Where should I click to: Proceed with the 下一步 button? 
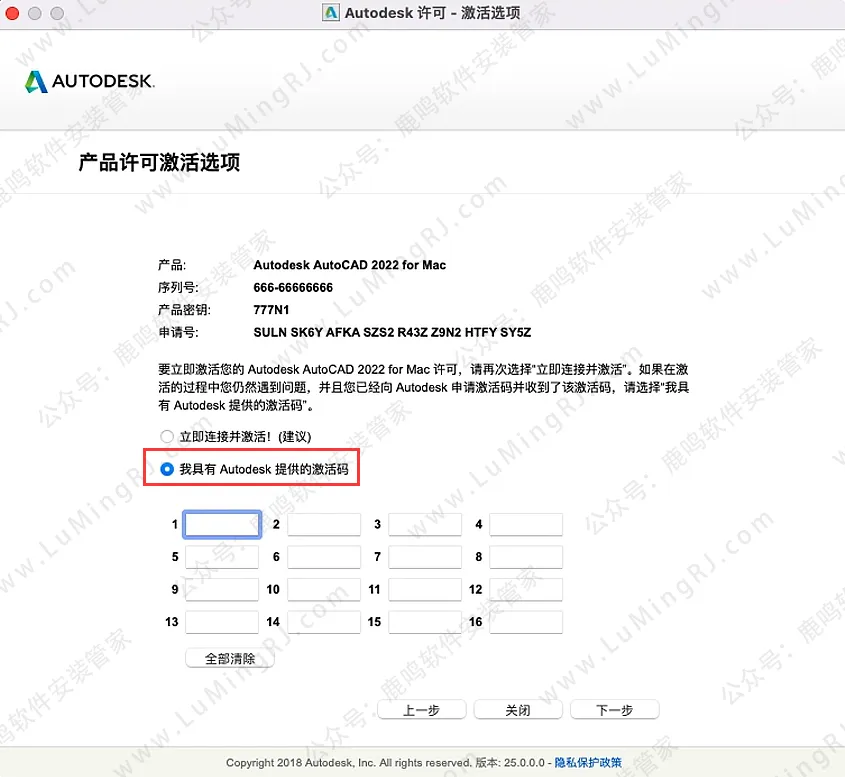click(x=615, y=710)
